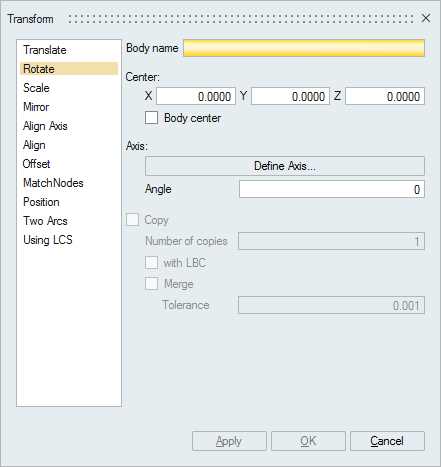Click the Center X coordinate field
This screenshot has height=467, width=441.
[x=196, y=96]
